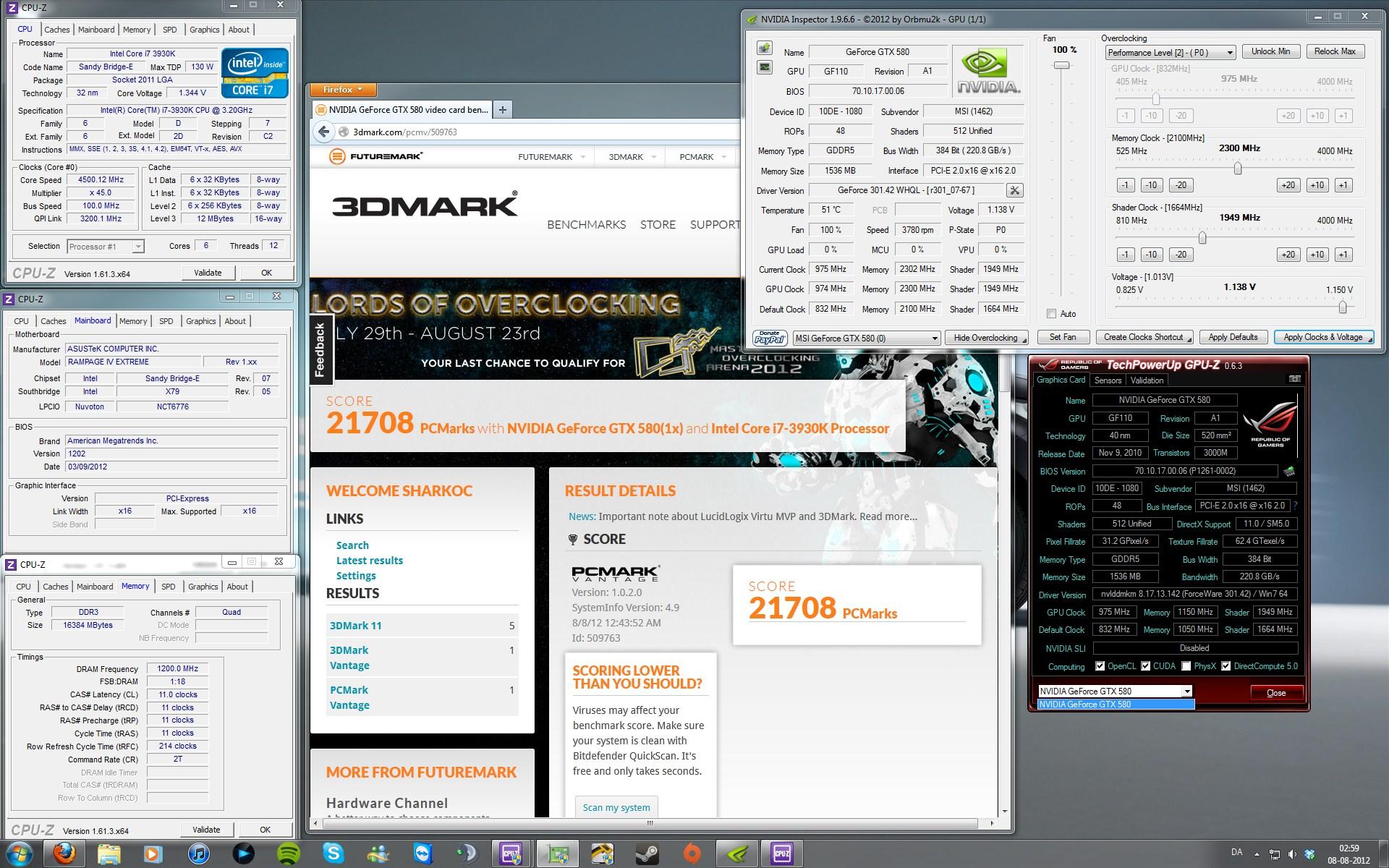Open the sensor monitoring graph icon in NVIDIA Inspector
Screen dimensions: 1389x868
(765, 67)
